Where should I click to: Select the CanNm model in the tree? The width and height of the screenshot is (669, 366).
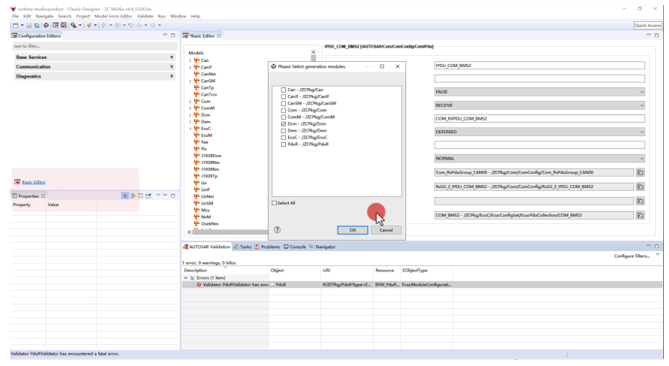(208, 74)
